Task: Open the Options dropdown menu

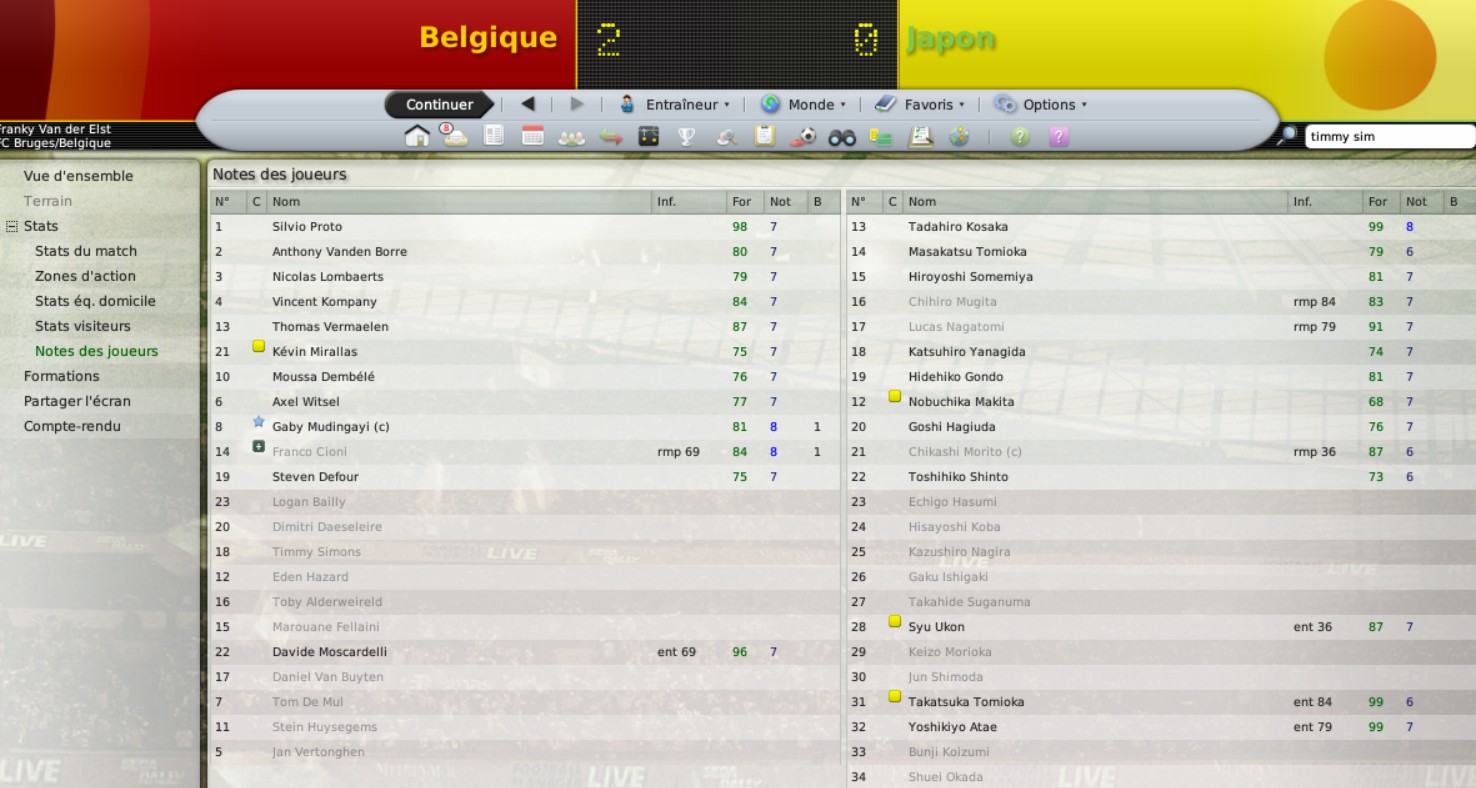Action: [1040, 104]
